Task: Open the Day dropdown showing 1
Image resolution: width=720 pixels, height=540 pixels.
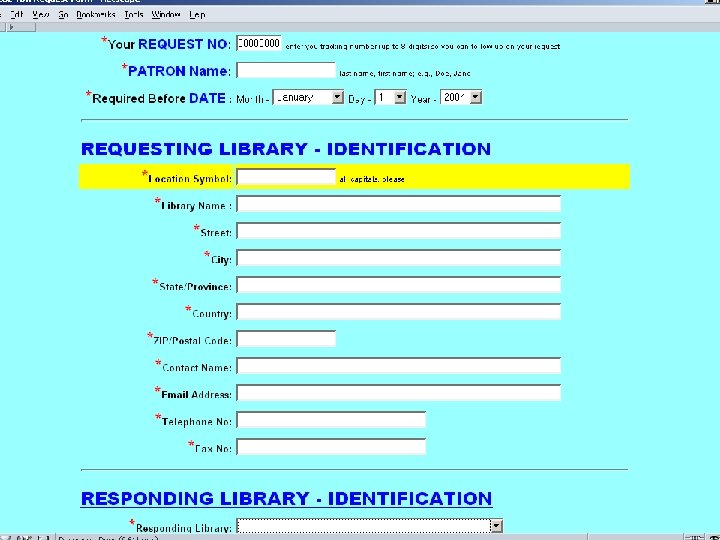Action: coord(390,97)
